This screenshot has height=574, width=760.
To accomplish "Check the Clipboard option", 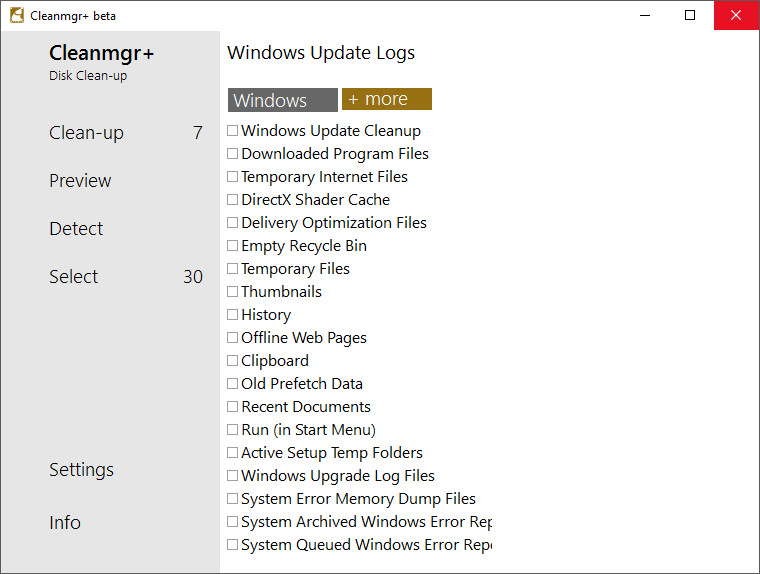I will point(232,361).
